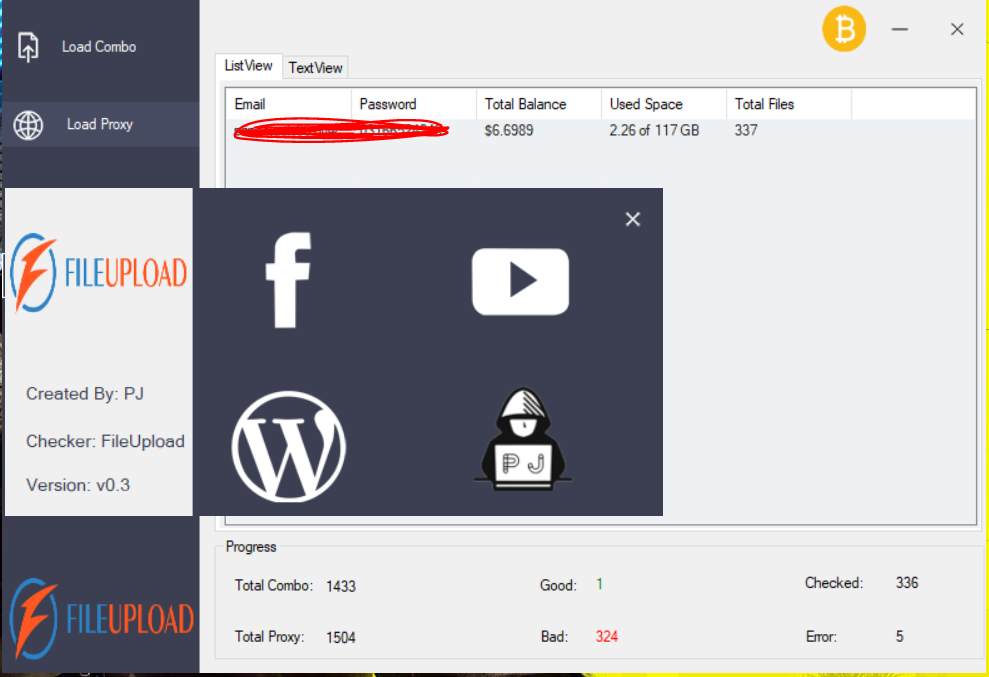Click the Bad count 324
989x677 pixels.
pyautogui.click(x=607, y=637)
